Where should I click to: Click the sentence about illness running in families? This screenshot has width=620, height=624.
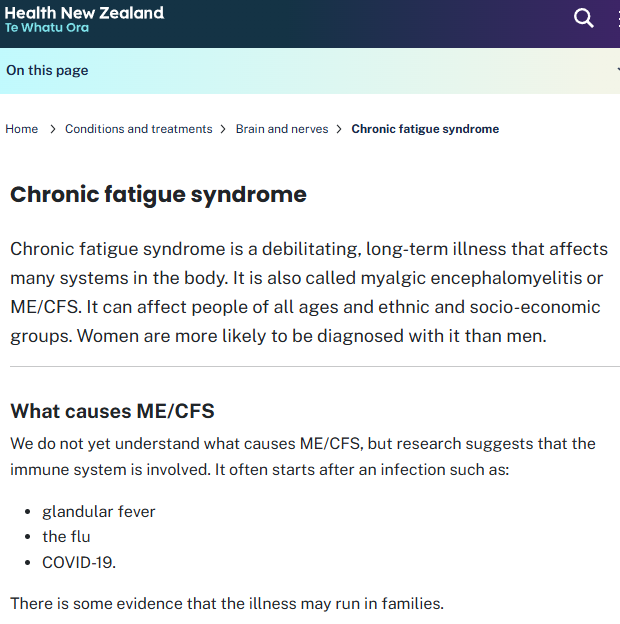coord(227,603)
